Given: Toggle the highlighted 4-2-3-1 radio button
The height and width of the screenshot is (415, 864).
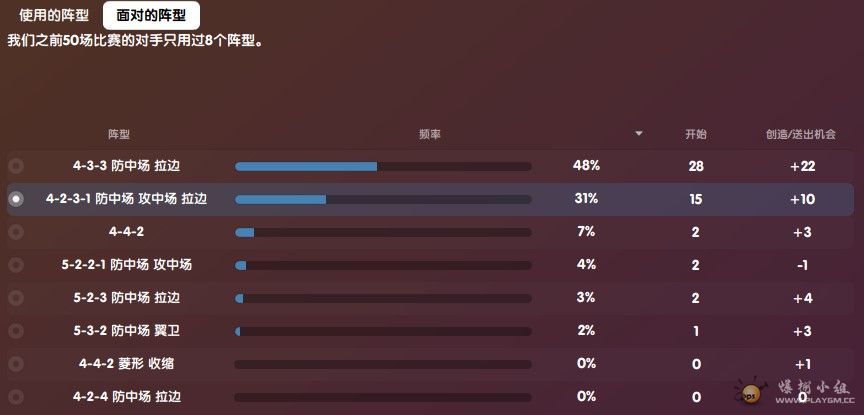Looking at the screenshot, I should point(16,198).
